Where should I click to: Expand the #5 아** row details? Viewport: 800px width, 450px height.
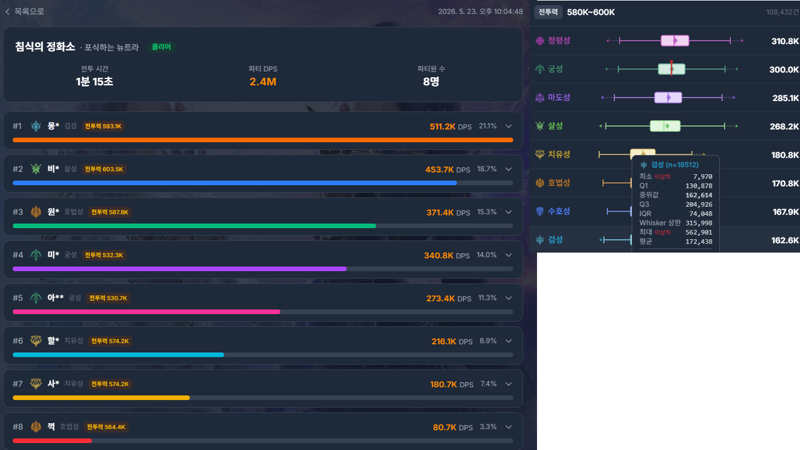[x=509, y=297]
